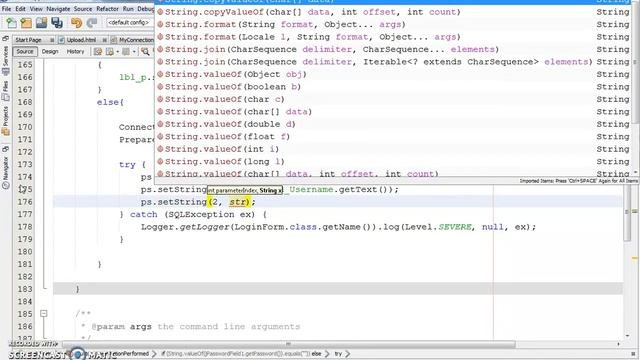Image resolution: width=640 pixels, height=360 pixels.
Task: Open the Navigate menu
Action: [58, 9]
